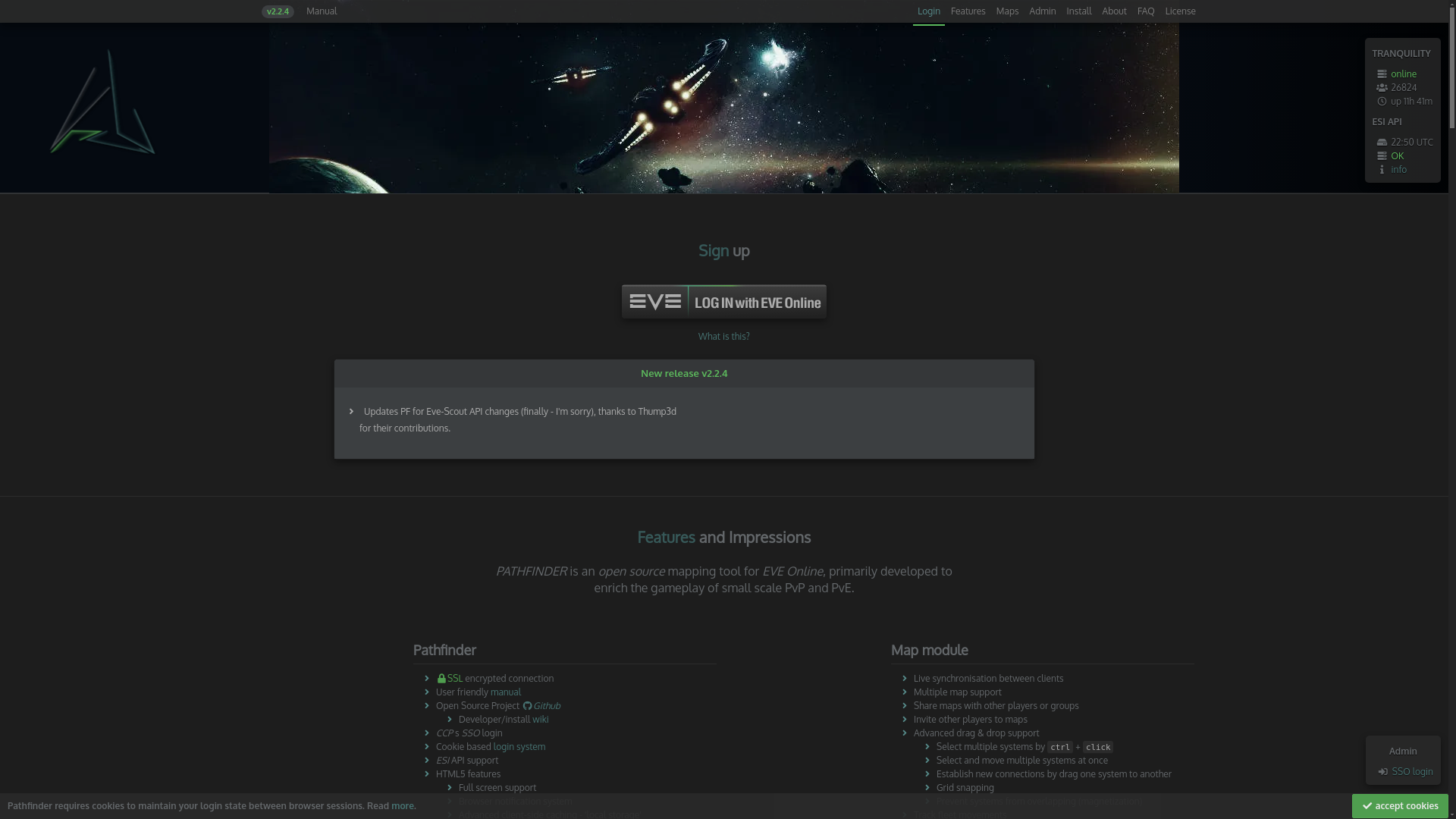The width and height of the screenshot is (1456, 819).
Task: Click the New release v2.2.4 heading
Action: (x=684, y=374)
